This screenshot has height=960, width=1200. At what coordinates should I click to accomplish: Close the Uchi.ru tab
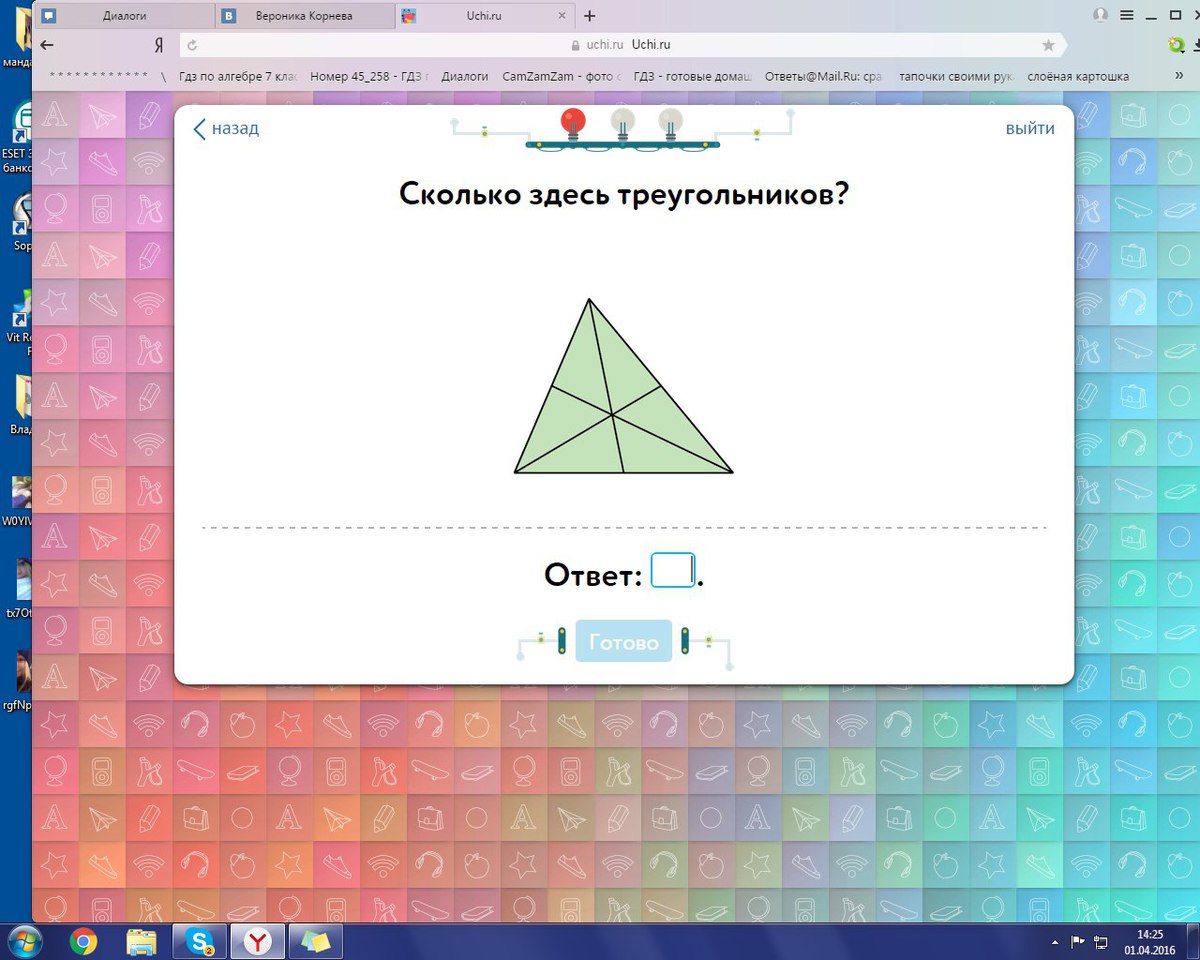coord(561,16)
